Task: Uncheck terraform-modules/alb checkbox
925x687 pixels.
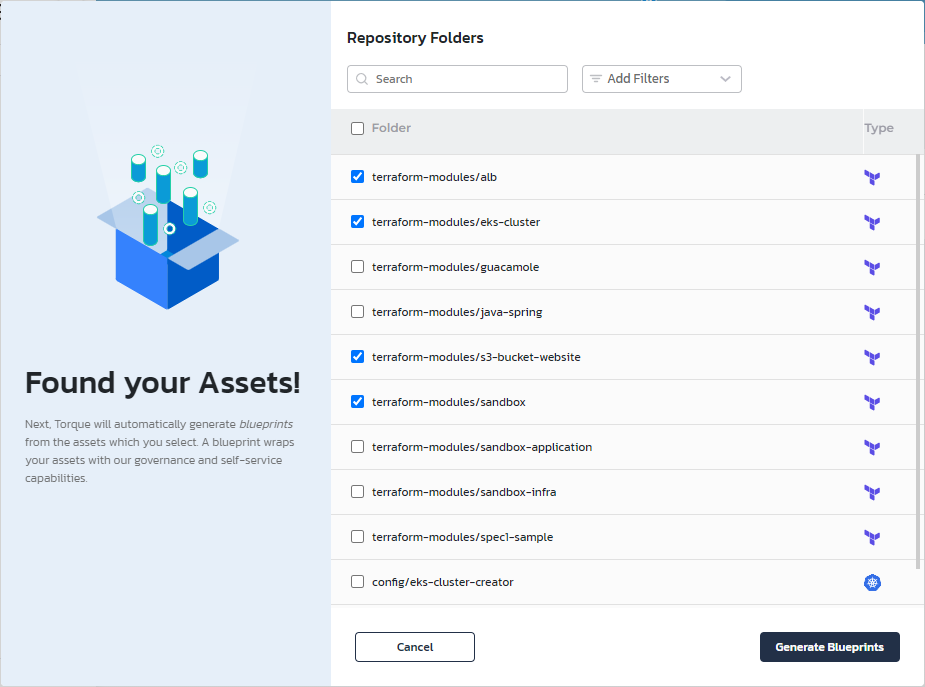Action: pos(358,177)
